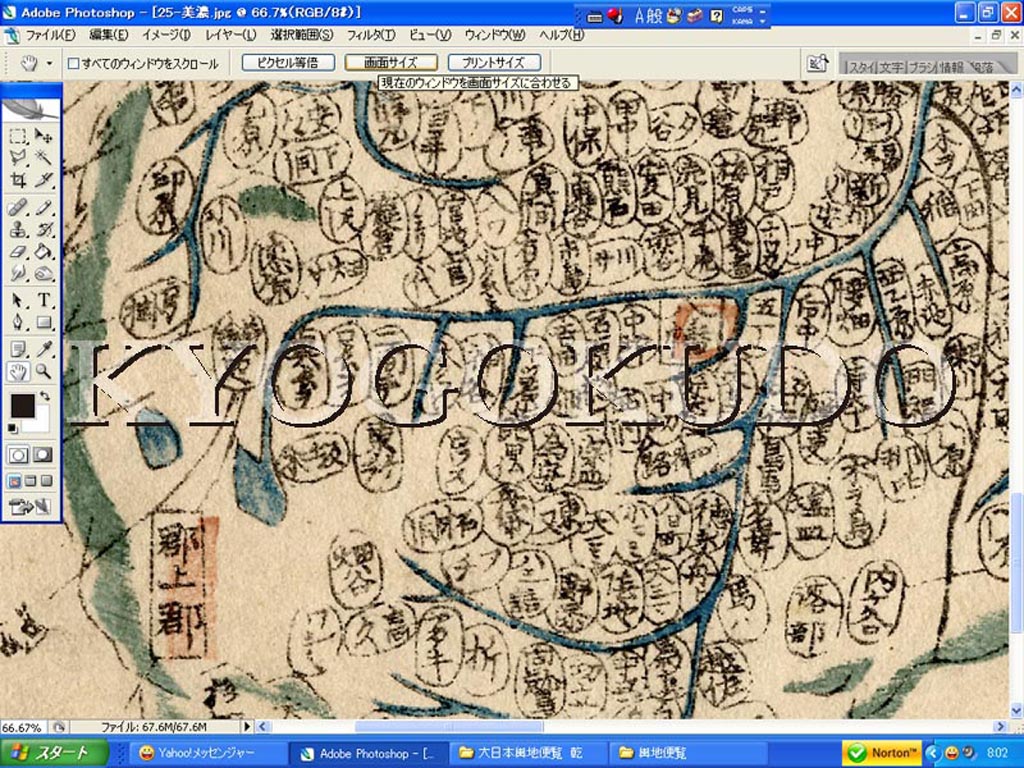This screenshot has height=768, width=1024.
Task: Open the file browser toggle icon
Action: point(817,63)
